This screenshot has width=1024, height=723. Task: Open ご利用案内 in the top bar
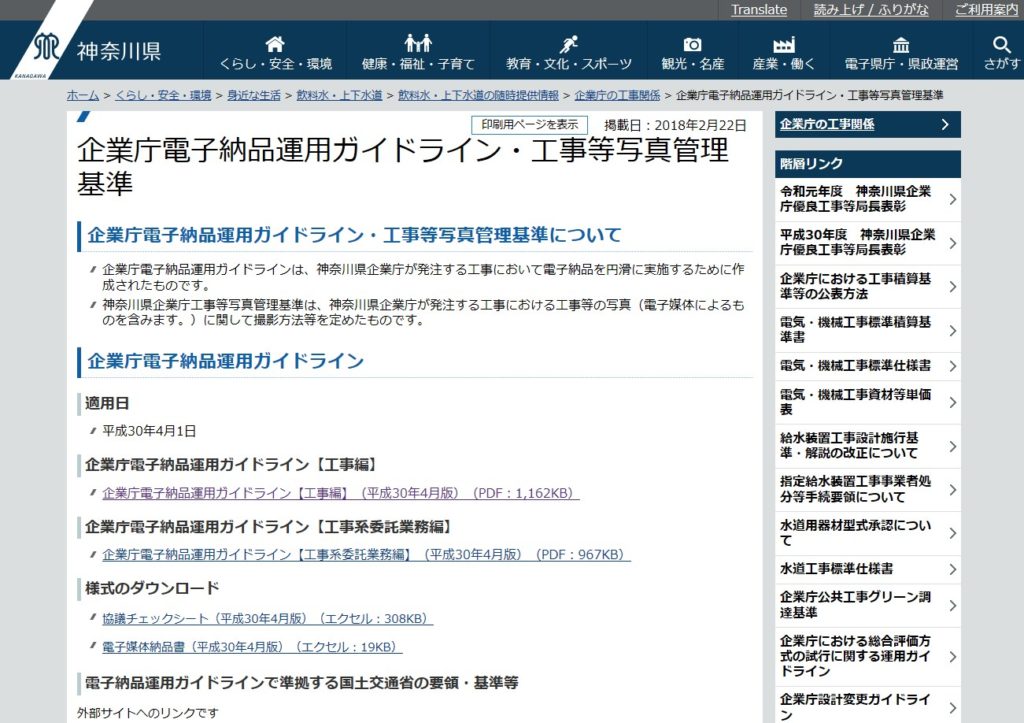[986, 10]
